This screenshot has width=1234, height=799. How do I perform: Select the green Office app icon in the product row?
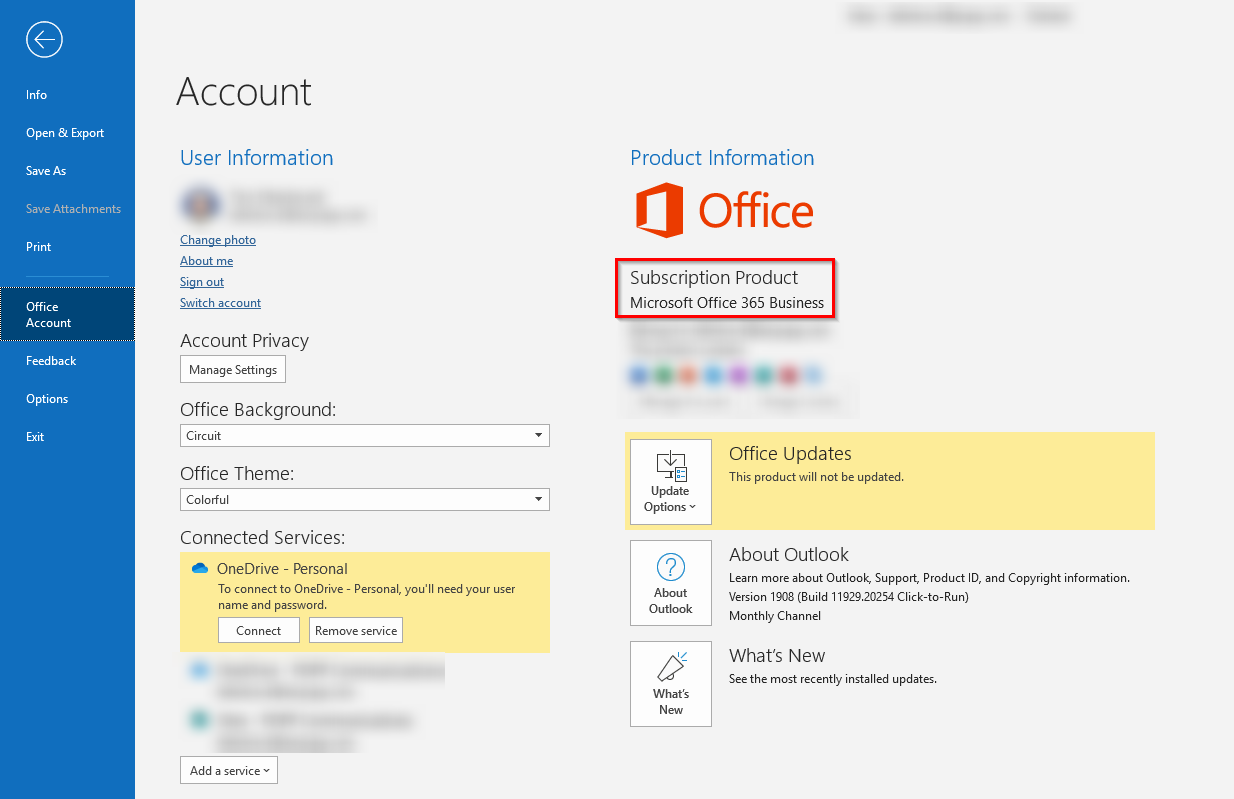(663, 375)
